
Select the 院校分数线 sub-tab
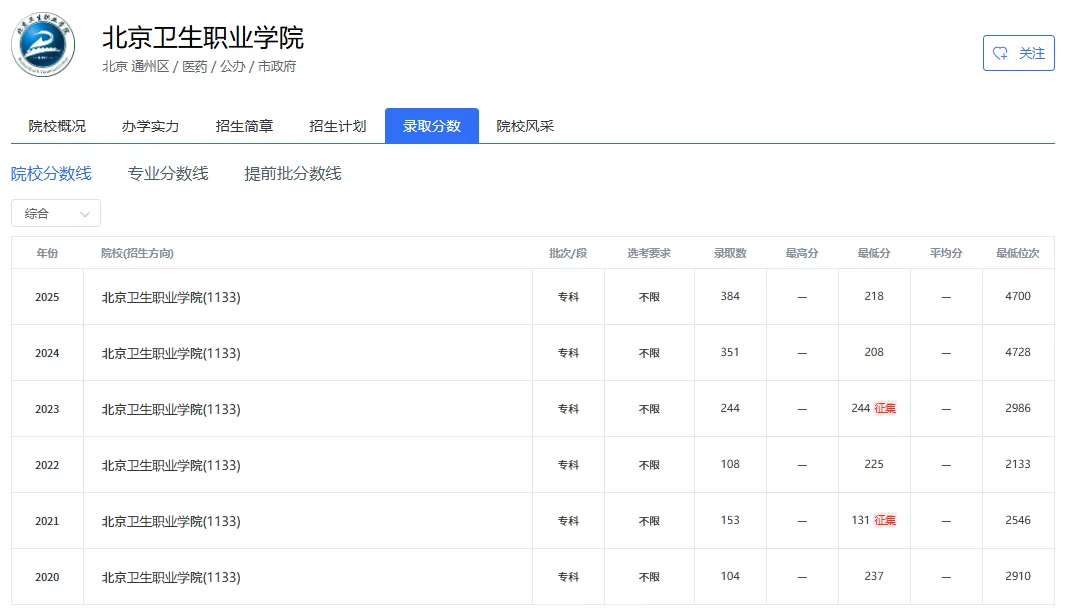point(51,174)
